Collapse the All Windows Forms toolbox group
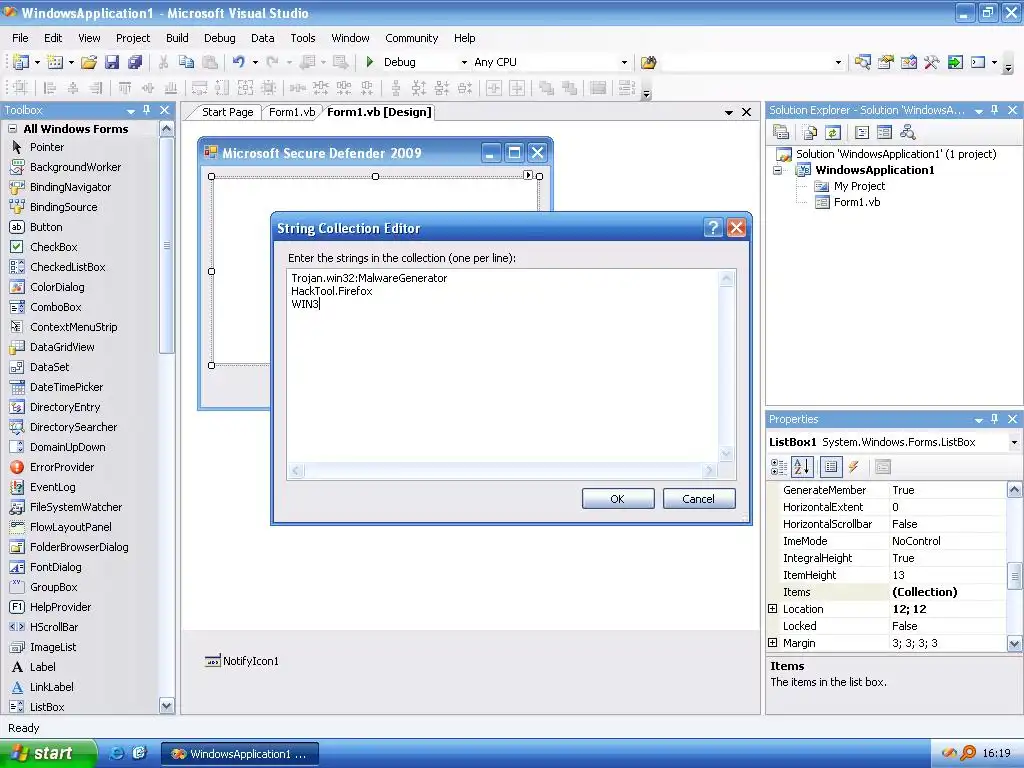1024x768 pixels. (x=12, y=129)
